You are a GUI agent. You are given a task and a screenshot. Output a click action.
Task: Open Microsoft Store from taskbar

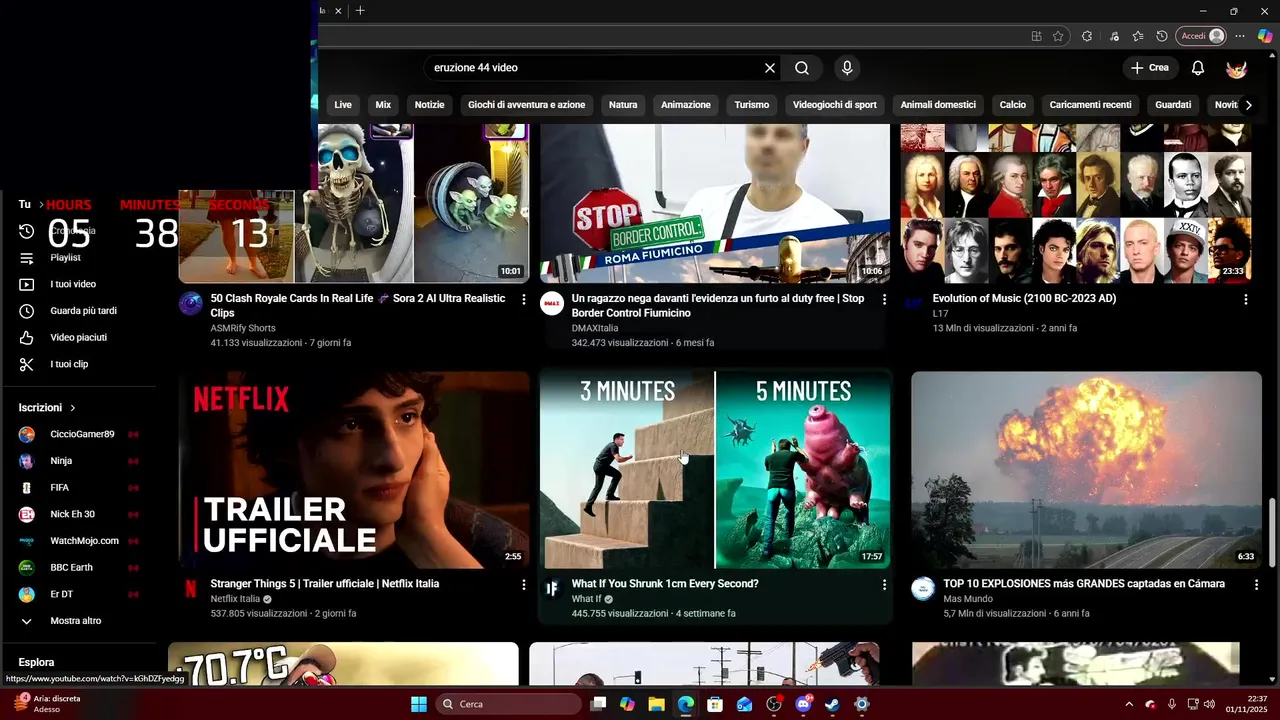[x=715, y=704]
